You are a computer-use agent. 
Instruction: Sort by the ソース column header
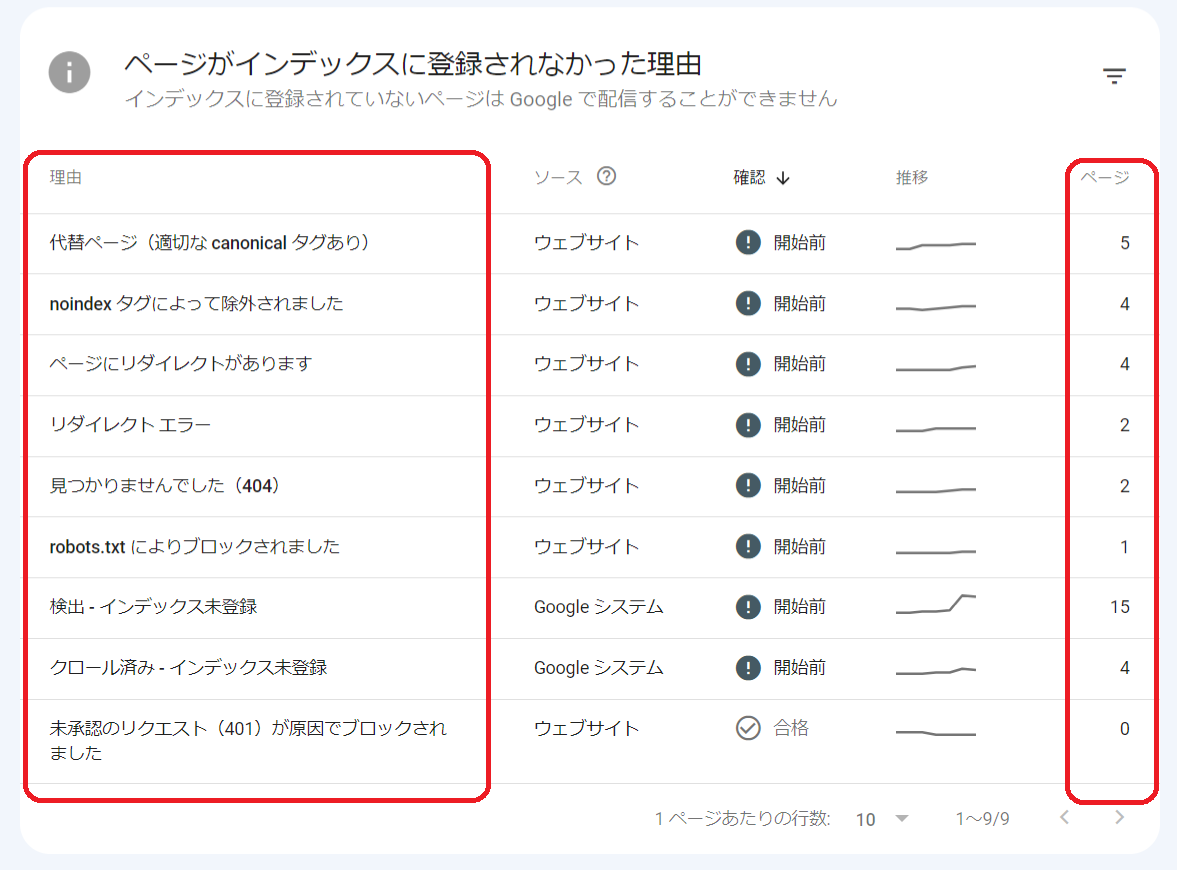click(558, 177)
